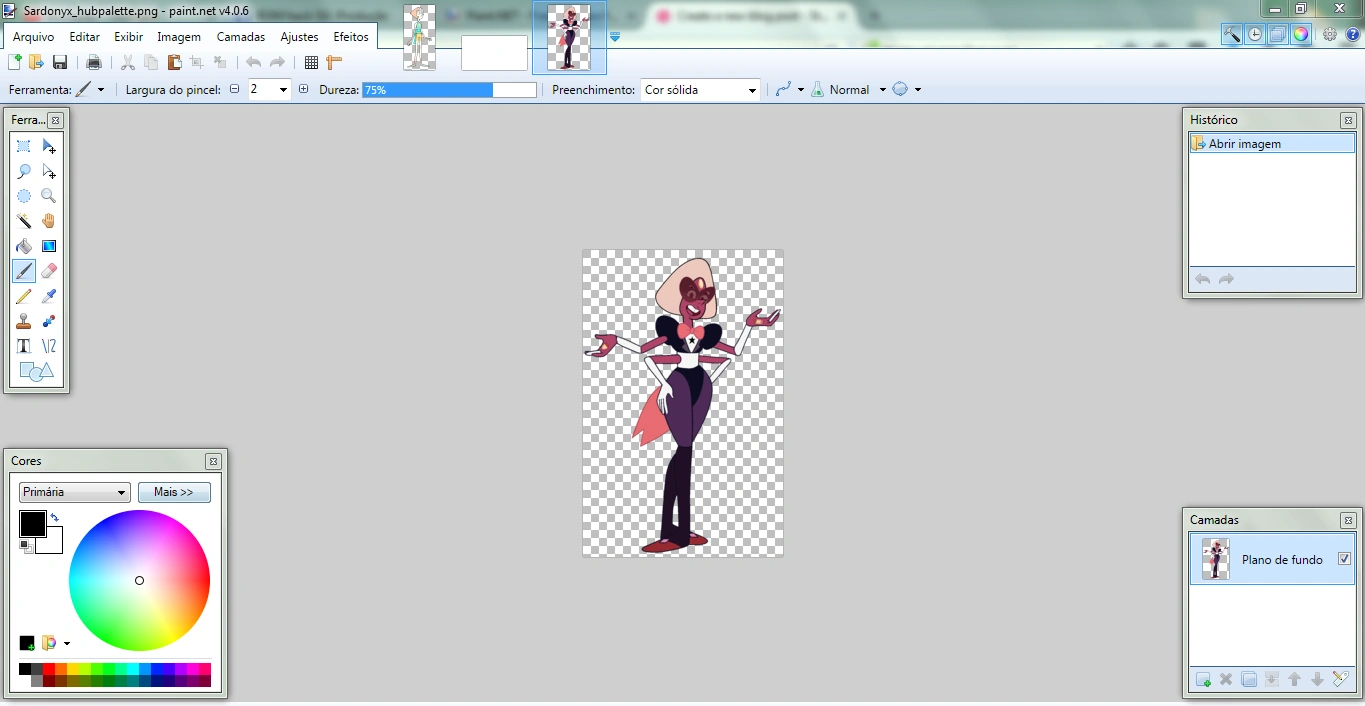Toggle the Colors window wheel button
Screen dimensions: 1365x706
pos(1301,34)
